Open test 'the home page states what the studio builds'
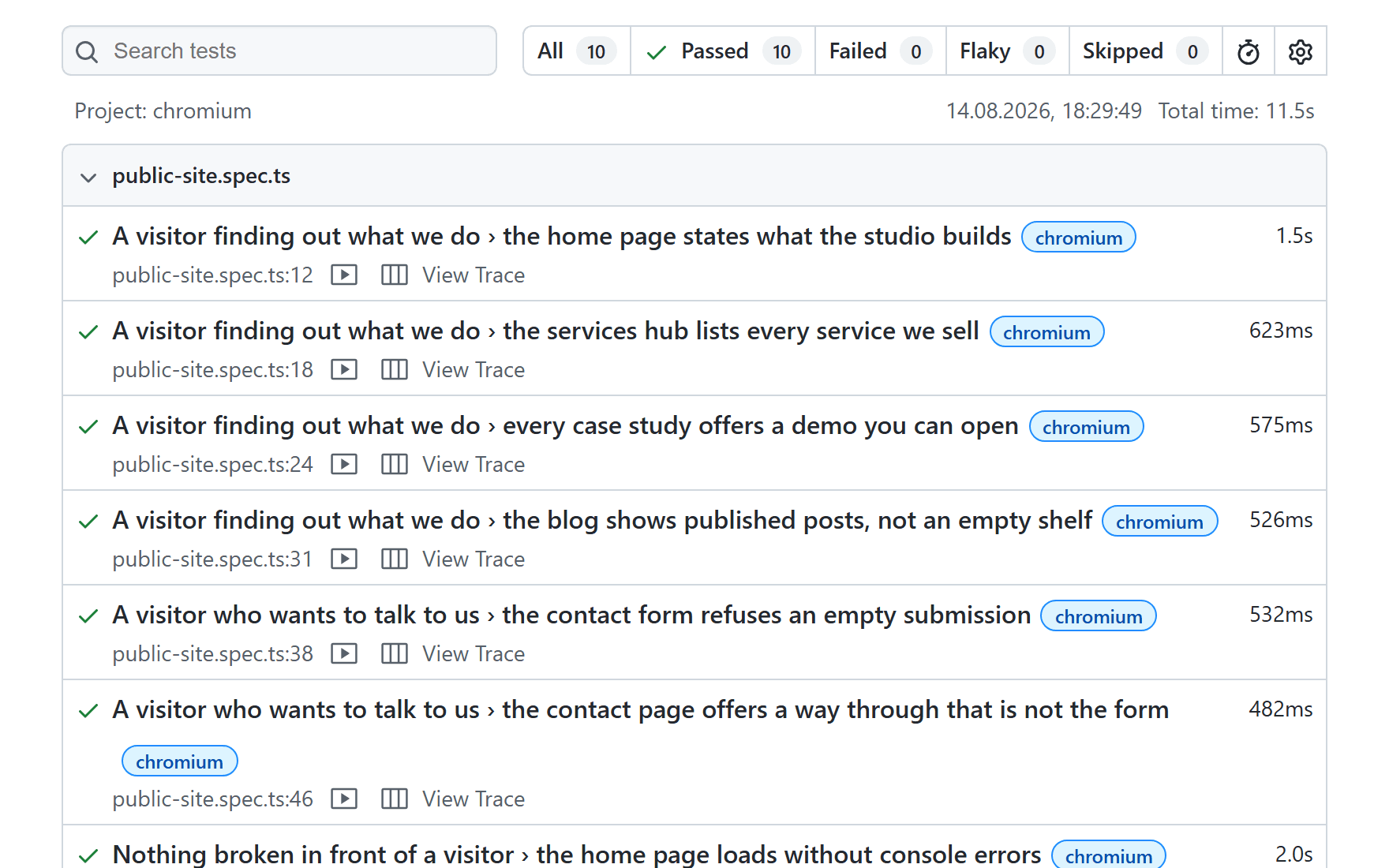 [x=562, y=236]
